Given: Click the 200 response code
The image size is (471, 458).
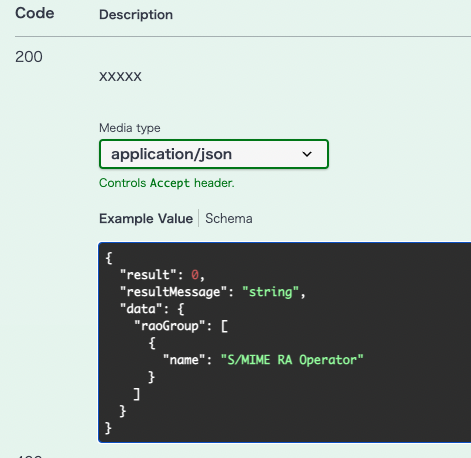Looking at the screenshot, I should (29, 57).
